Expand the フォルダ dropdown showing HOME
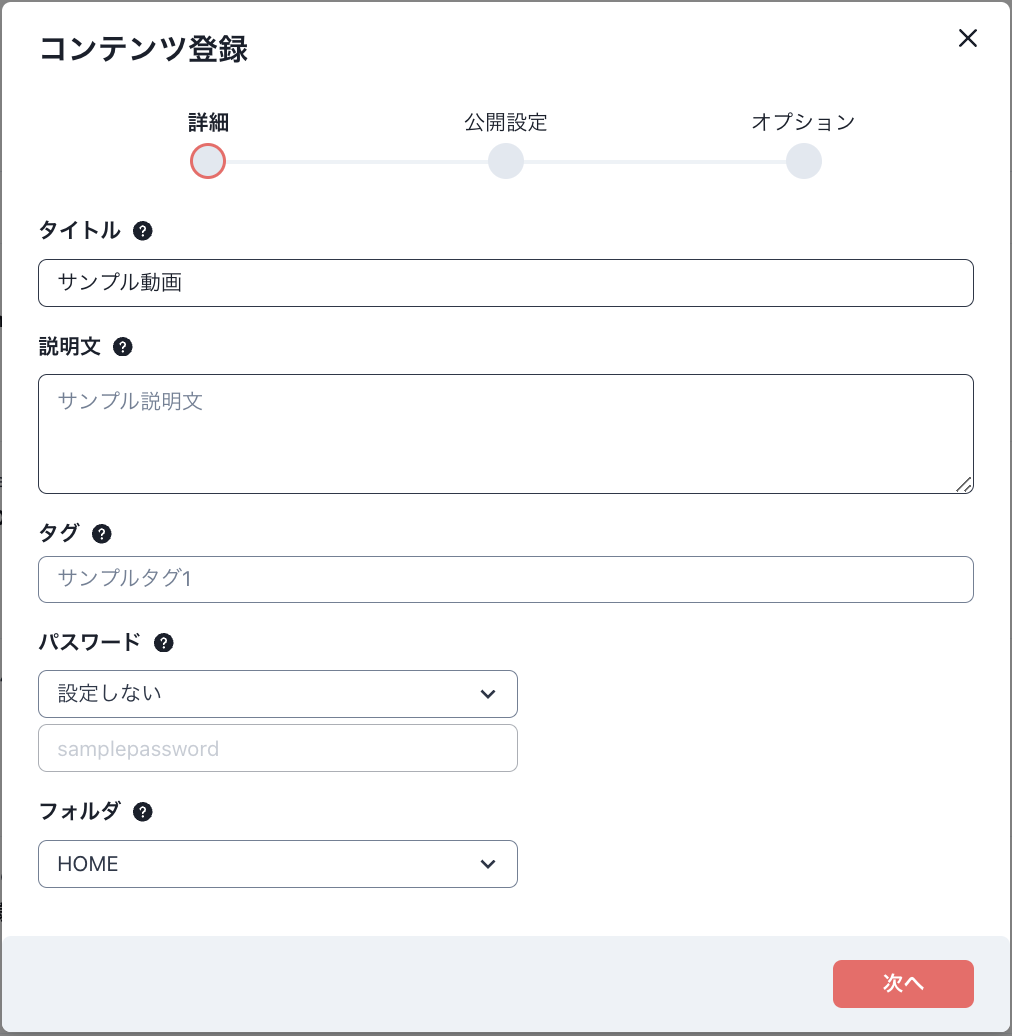This screenshot has width=1012, height=1036. pos(278,863)
